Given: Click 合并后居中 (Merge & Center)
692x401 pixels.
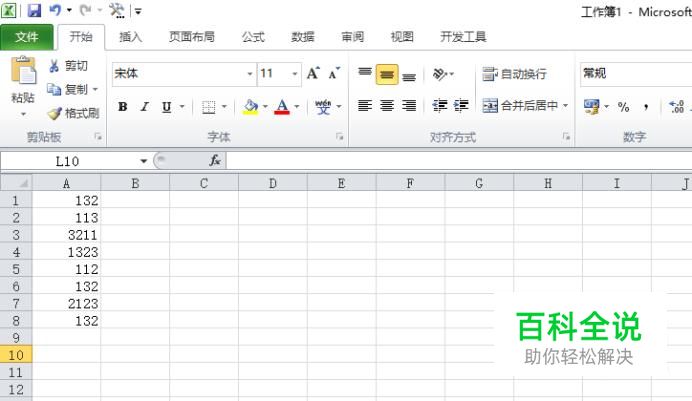Looking at the screenshot, I should 520,106.
